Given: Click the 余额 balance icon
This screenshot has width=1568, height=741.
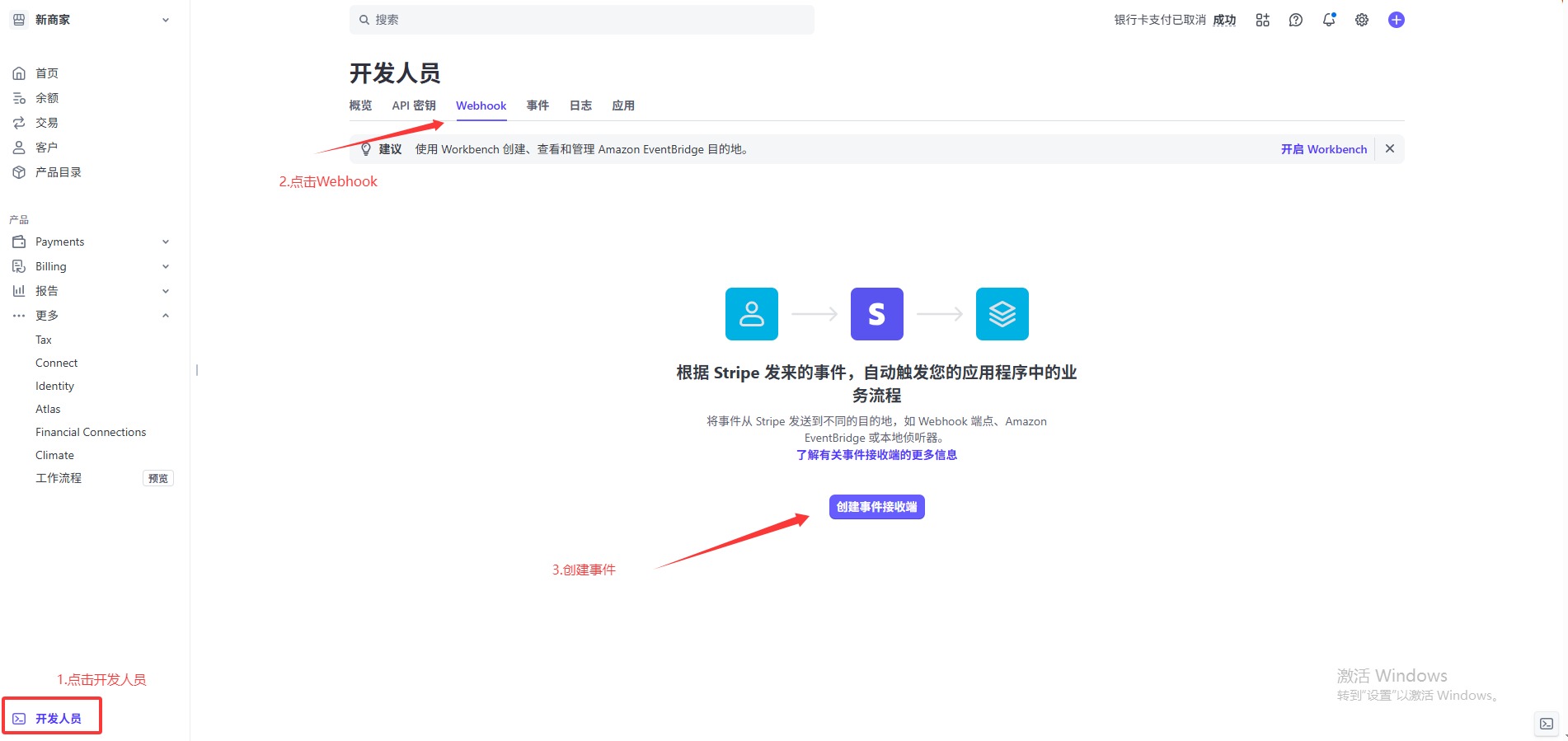Looking at the screenshot, I should pyautogui.click(x=19, y=98).
